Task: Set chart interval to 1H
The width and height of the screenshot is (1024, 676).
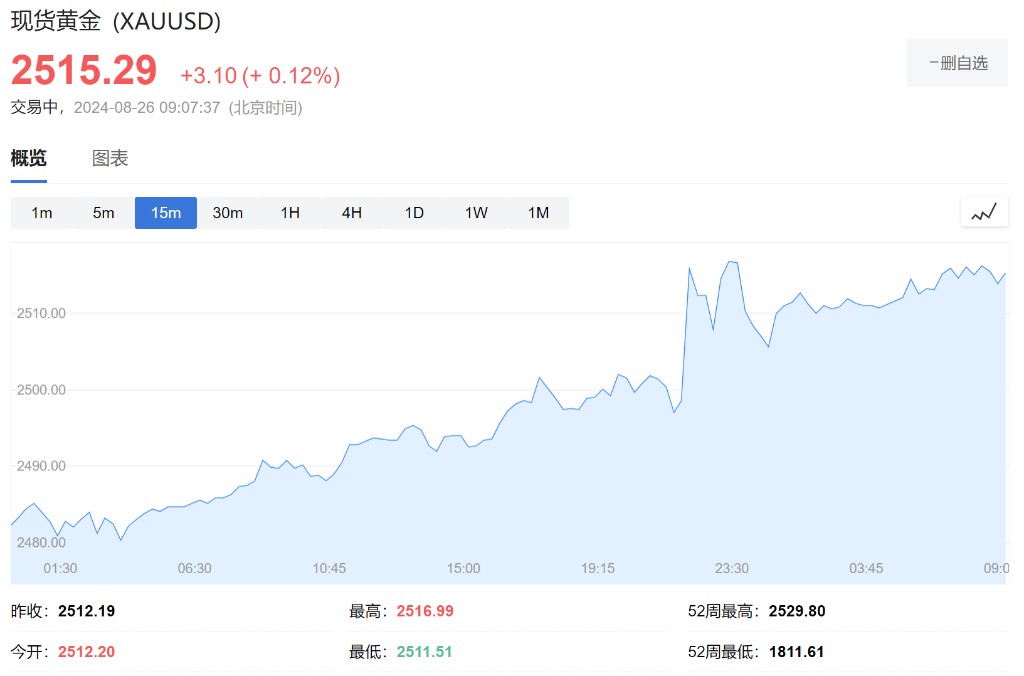Action: point(290,213)
